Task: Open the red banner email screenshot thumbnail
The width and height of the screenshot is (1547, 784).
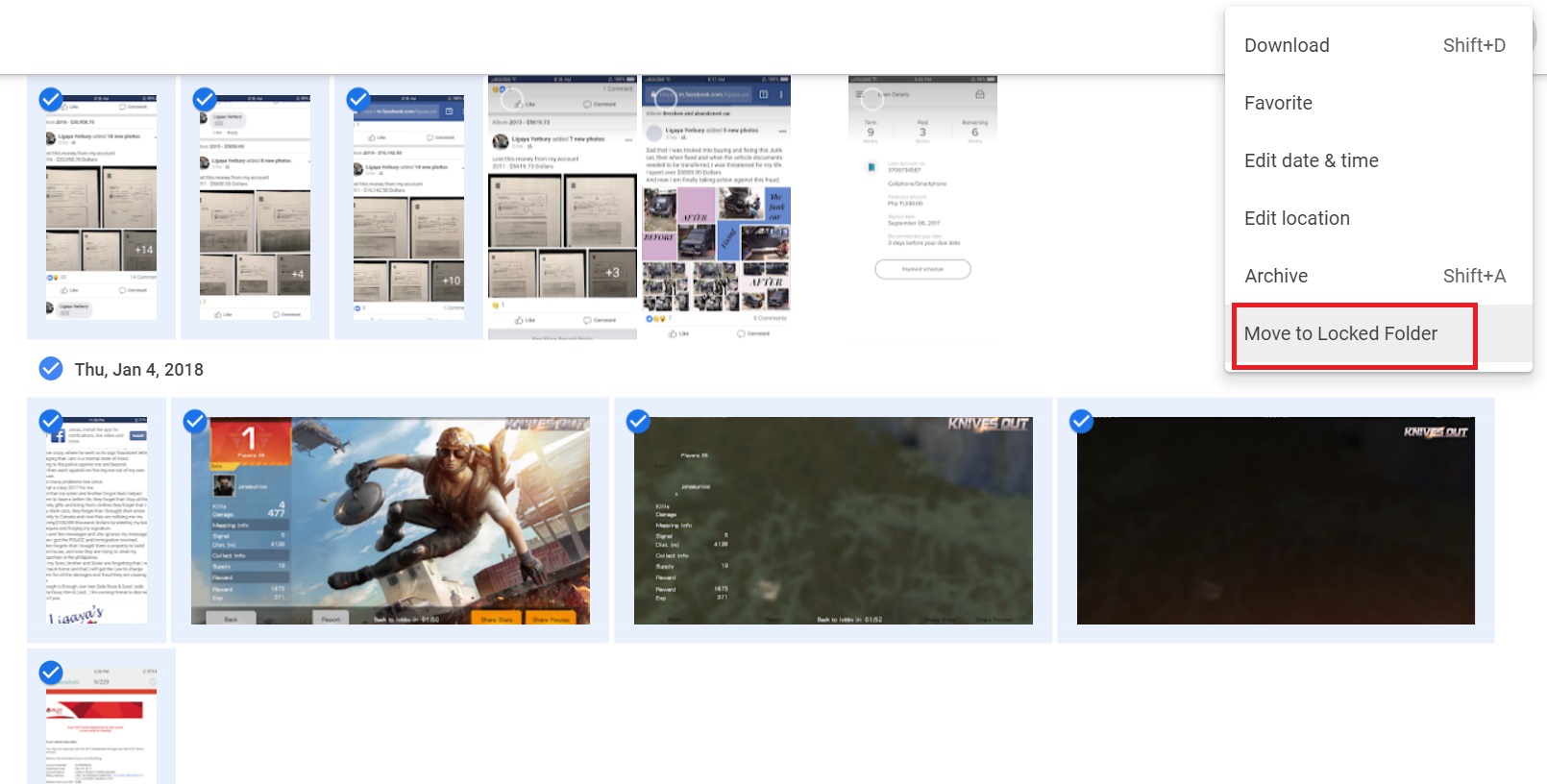Action: click(101, 725)
